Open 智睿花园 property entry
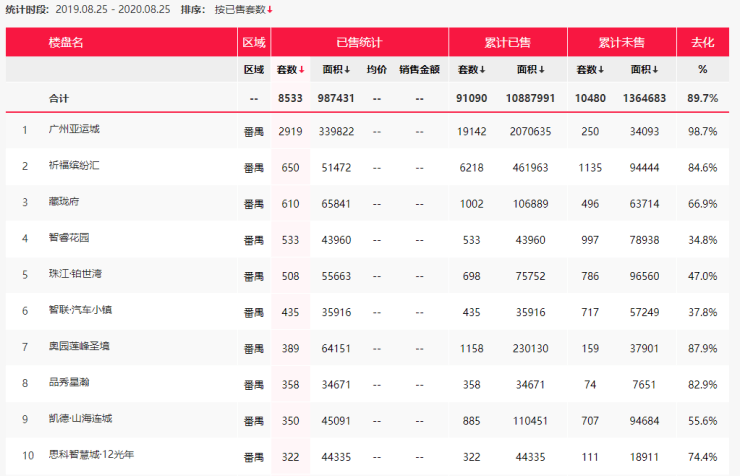The height and width of the screenshot is (476, 740). (x=69, y=237)
